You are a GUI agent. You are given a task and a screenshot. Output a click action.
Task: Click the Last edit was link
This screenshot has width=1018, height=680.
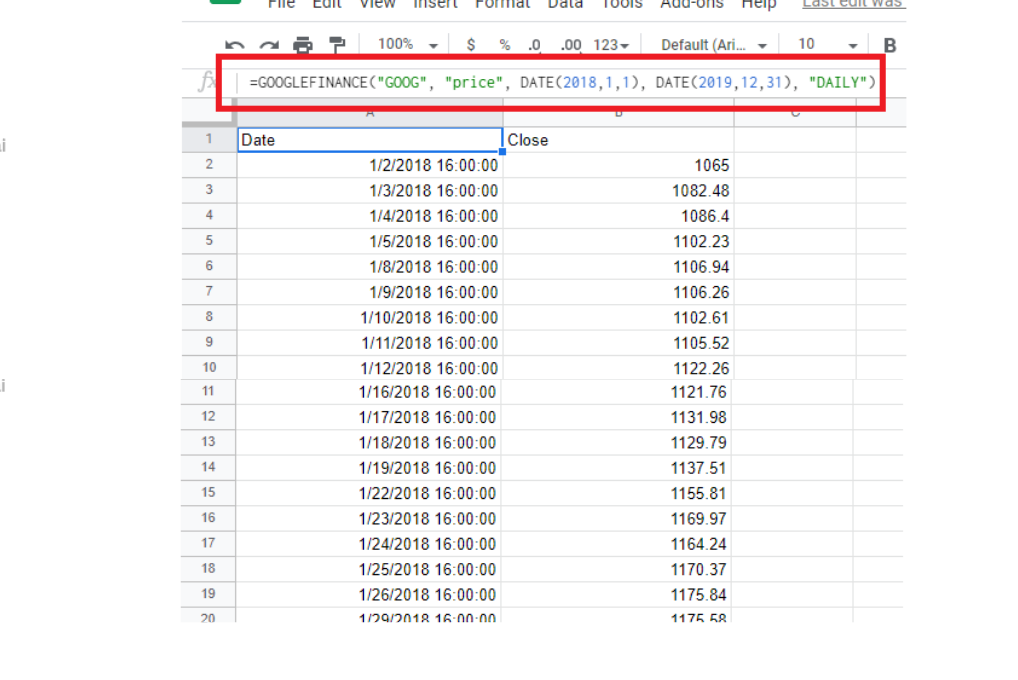click(x=852, y=5)
